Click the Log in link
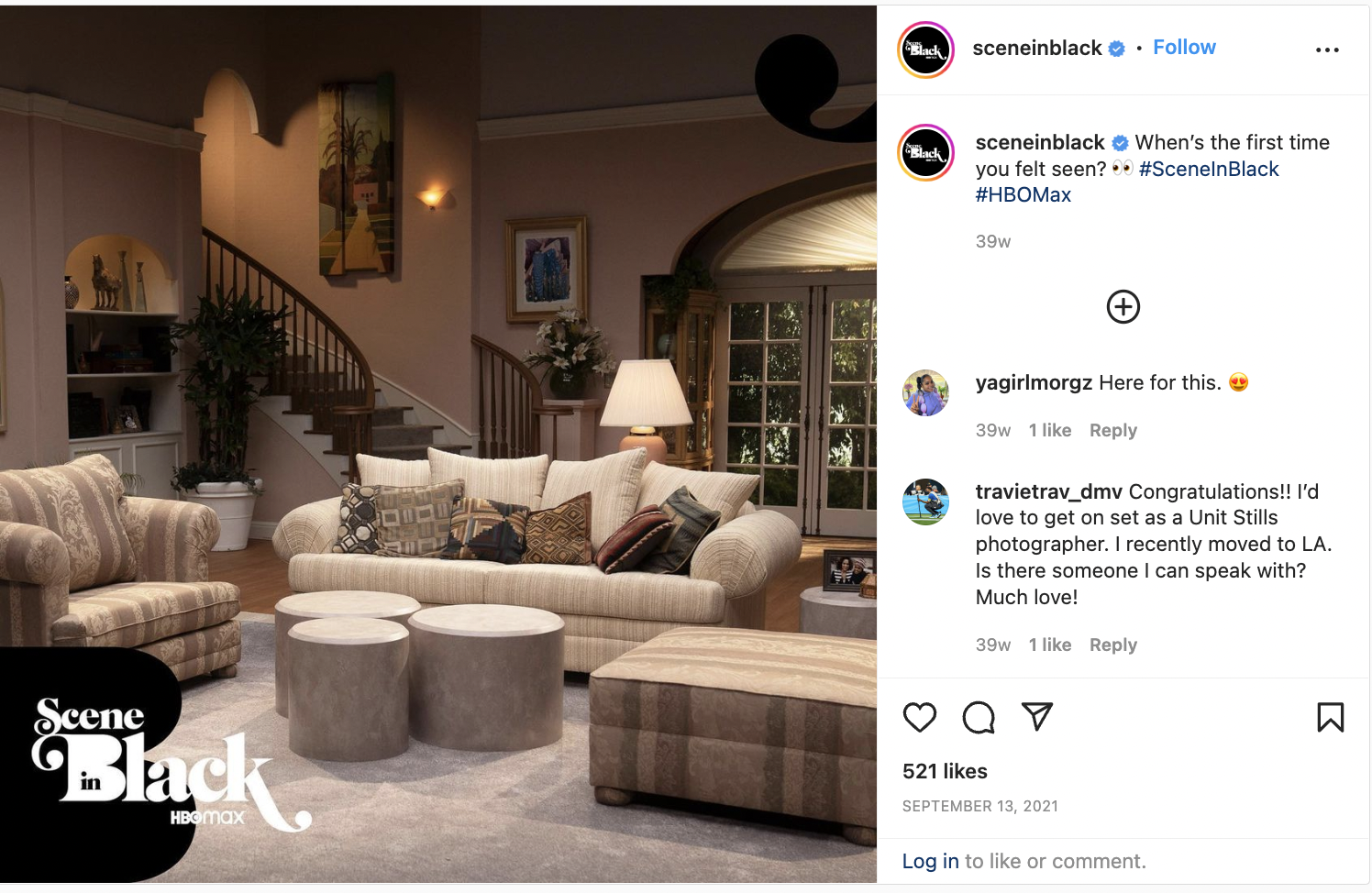The height and width of the screenshot is (893, 1372). coord(930,861)
